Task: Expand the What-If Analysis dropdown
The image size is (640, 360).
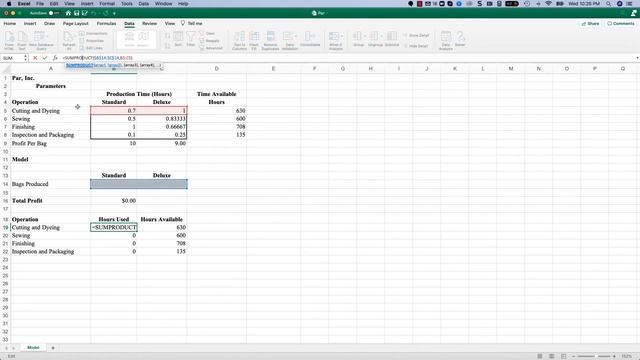Action: pos(342,36)
